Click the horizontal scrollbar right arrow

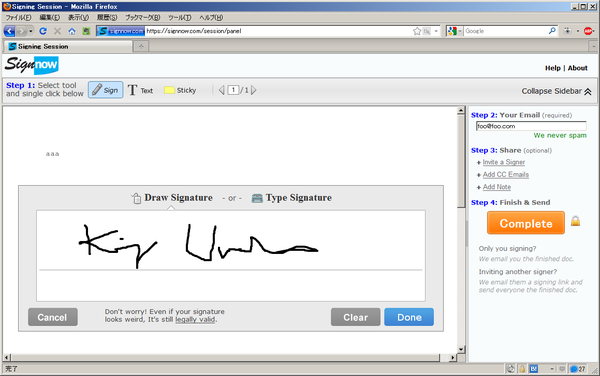(x=453, y=358)
